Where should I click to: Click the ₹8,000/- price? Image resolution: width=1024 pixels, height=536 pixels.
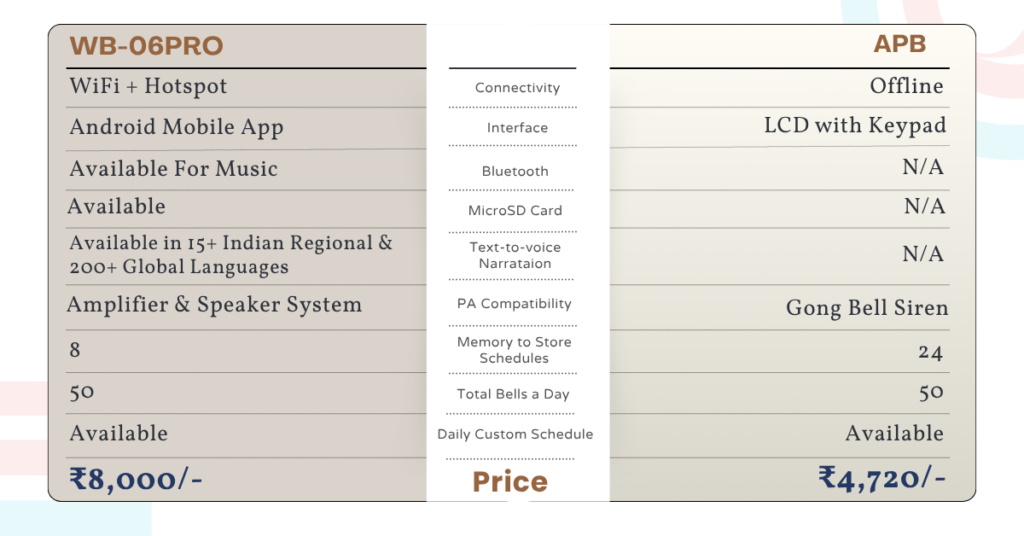pyautogui.click(x=136, y=480)
